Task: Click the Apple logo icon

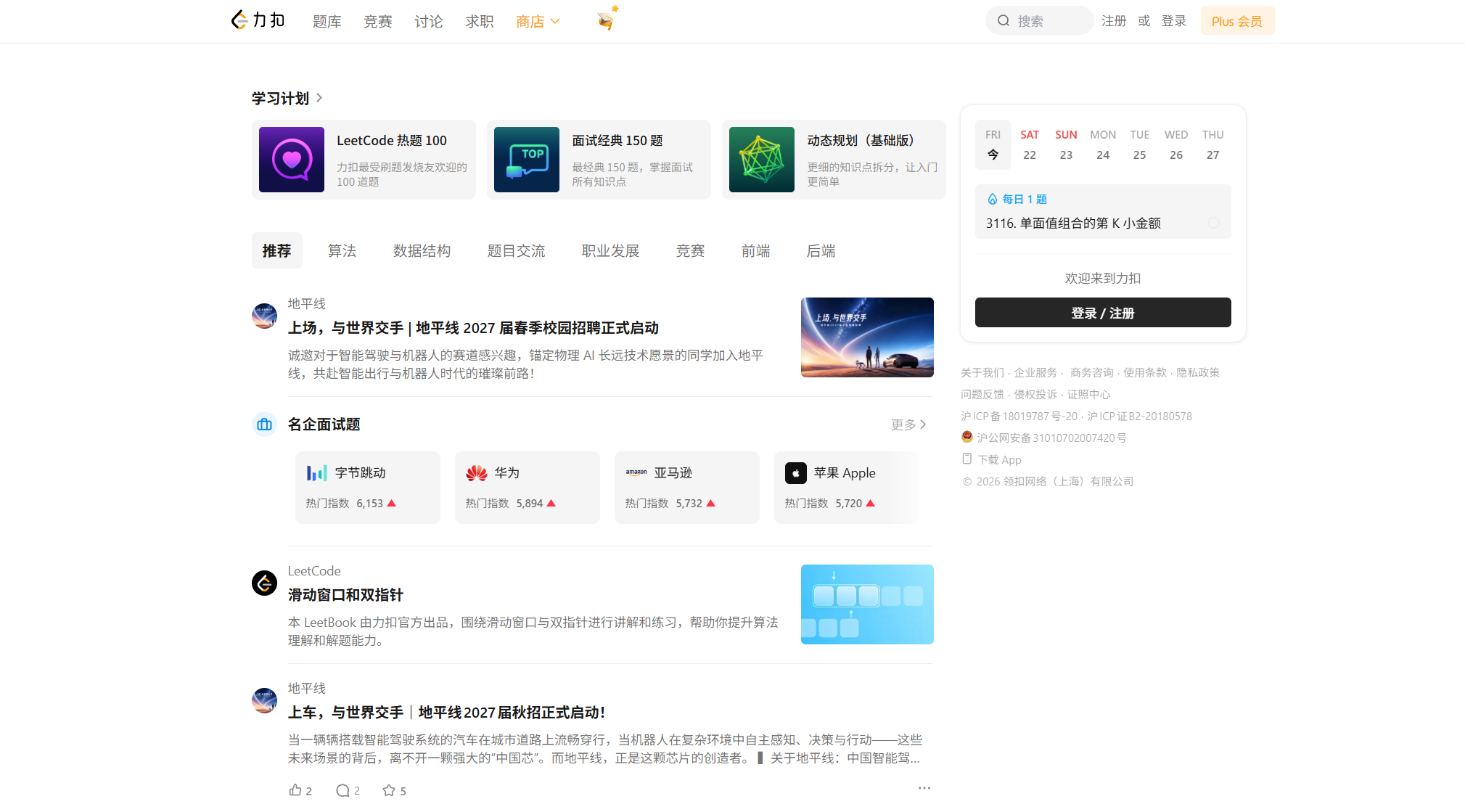Action: pyautogui.click(x=795, y=473)
